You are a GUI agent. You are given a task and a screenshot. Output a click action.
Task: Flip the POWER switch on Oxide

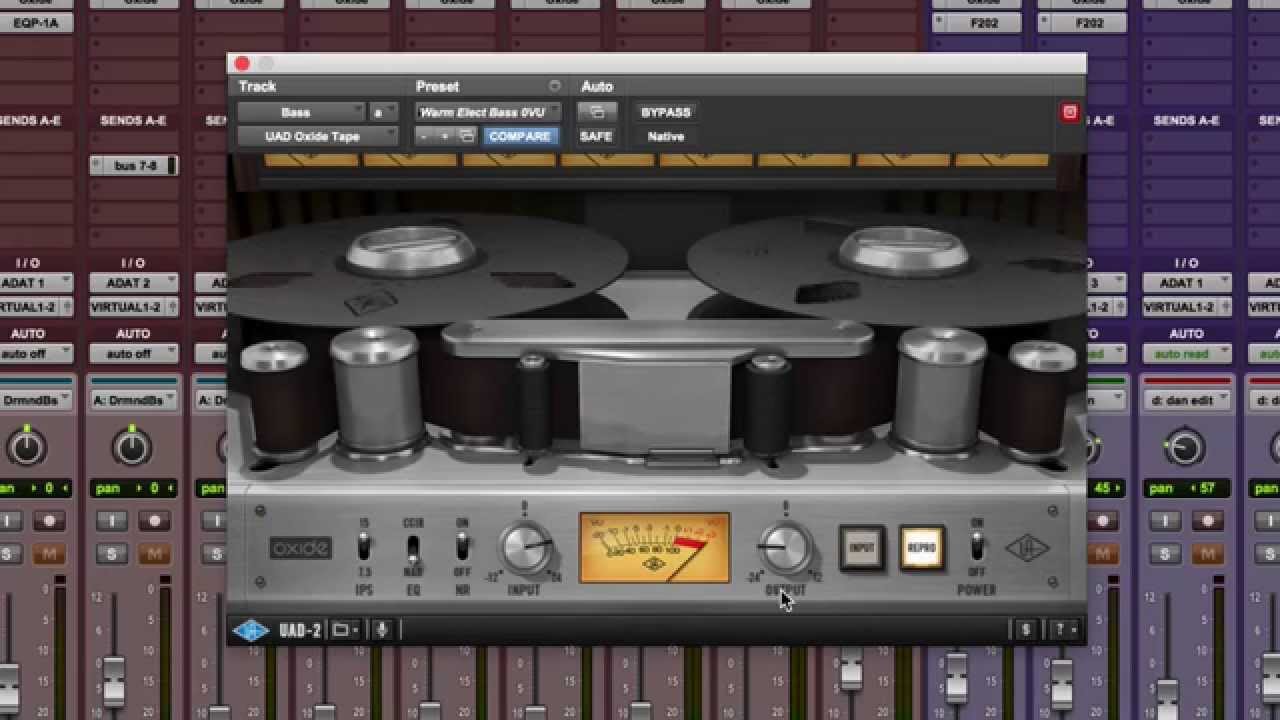(x=977, y=547)
